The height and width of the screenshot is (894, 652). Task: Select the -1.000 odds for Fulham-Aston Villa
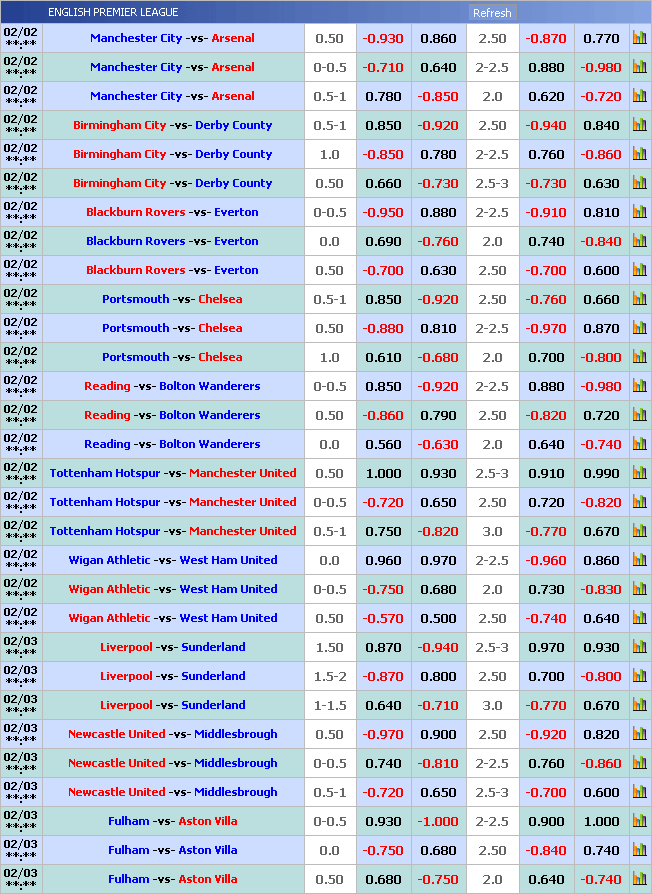[438, 822]
